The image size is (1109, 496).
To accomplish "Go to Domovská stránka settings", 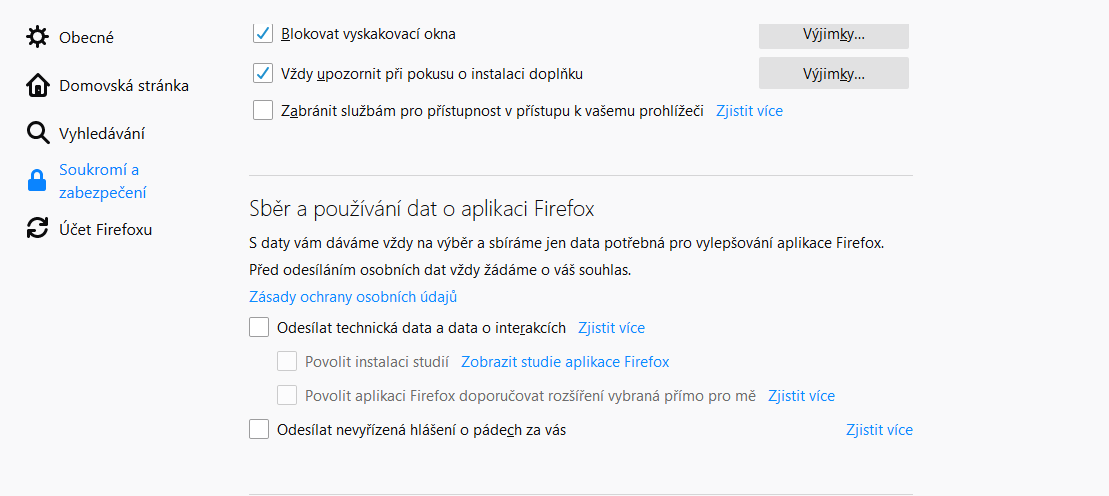I will 123,85.
